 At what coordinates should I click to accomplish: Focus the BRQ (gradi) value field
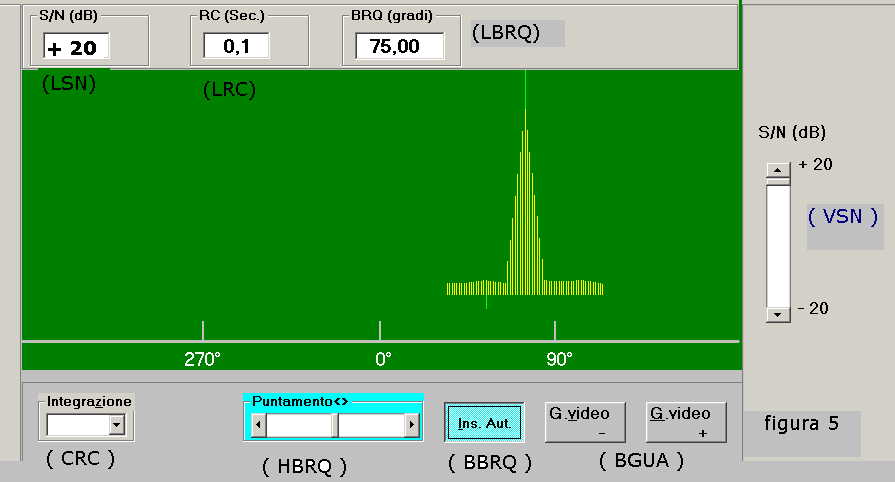click(399, 46)
